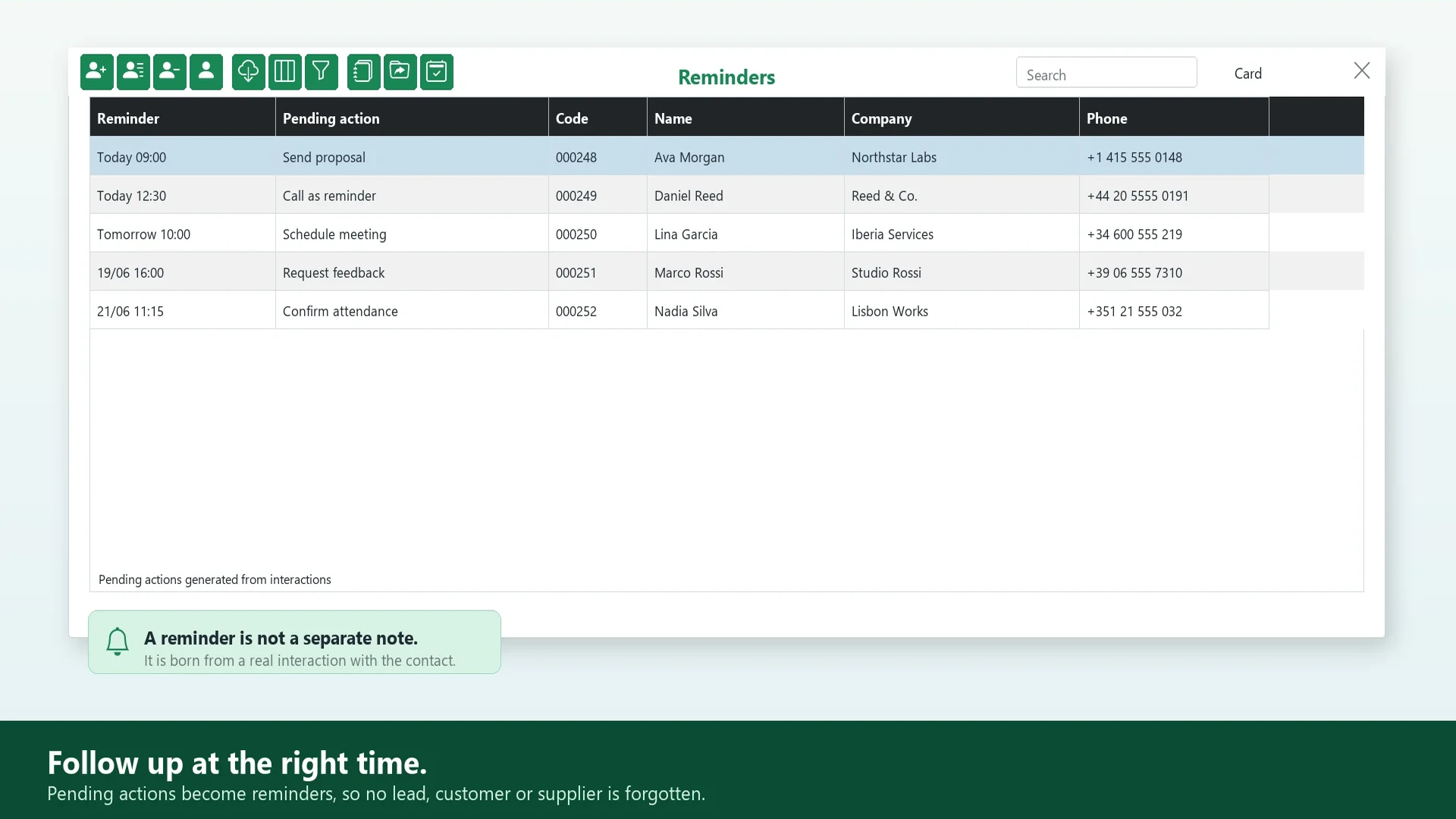Select code 000249
1456x819 pixels.
[598, 196]
